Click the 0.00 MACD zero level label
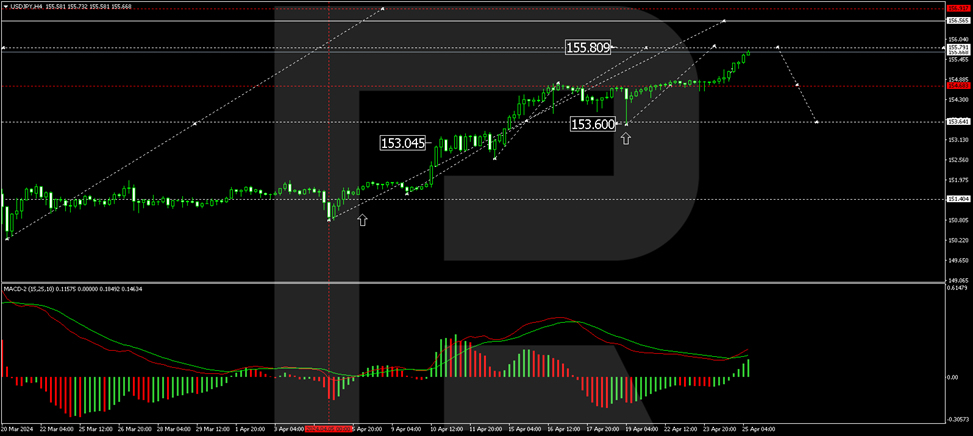973x436 pixels. pyautogui.click(x=954, y=377)
